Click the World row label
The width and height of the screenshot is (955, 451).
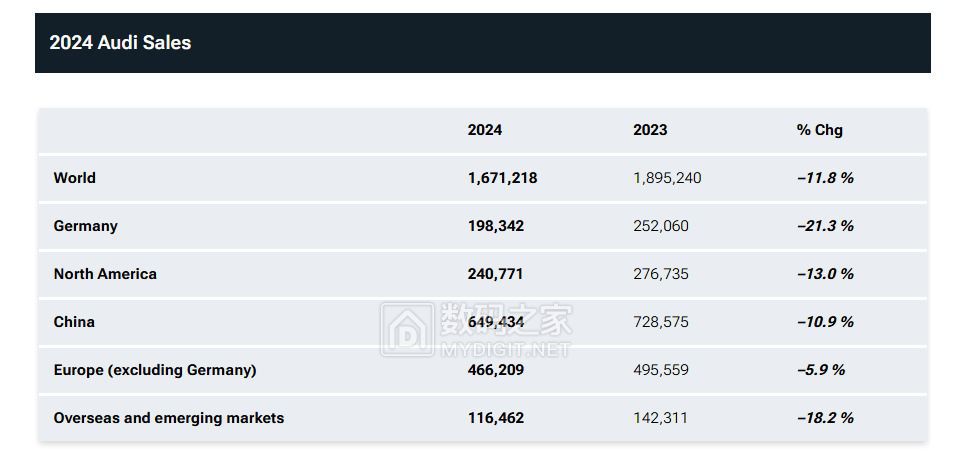pos(74,178)
